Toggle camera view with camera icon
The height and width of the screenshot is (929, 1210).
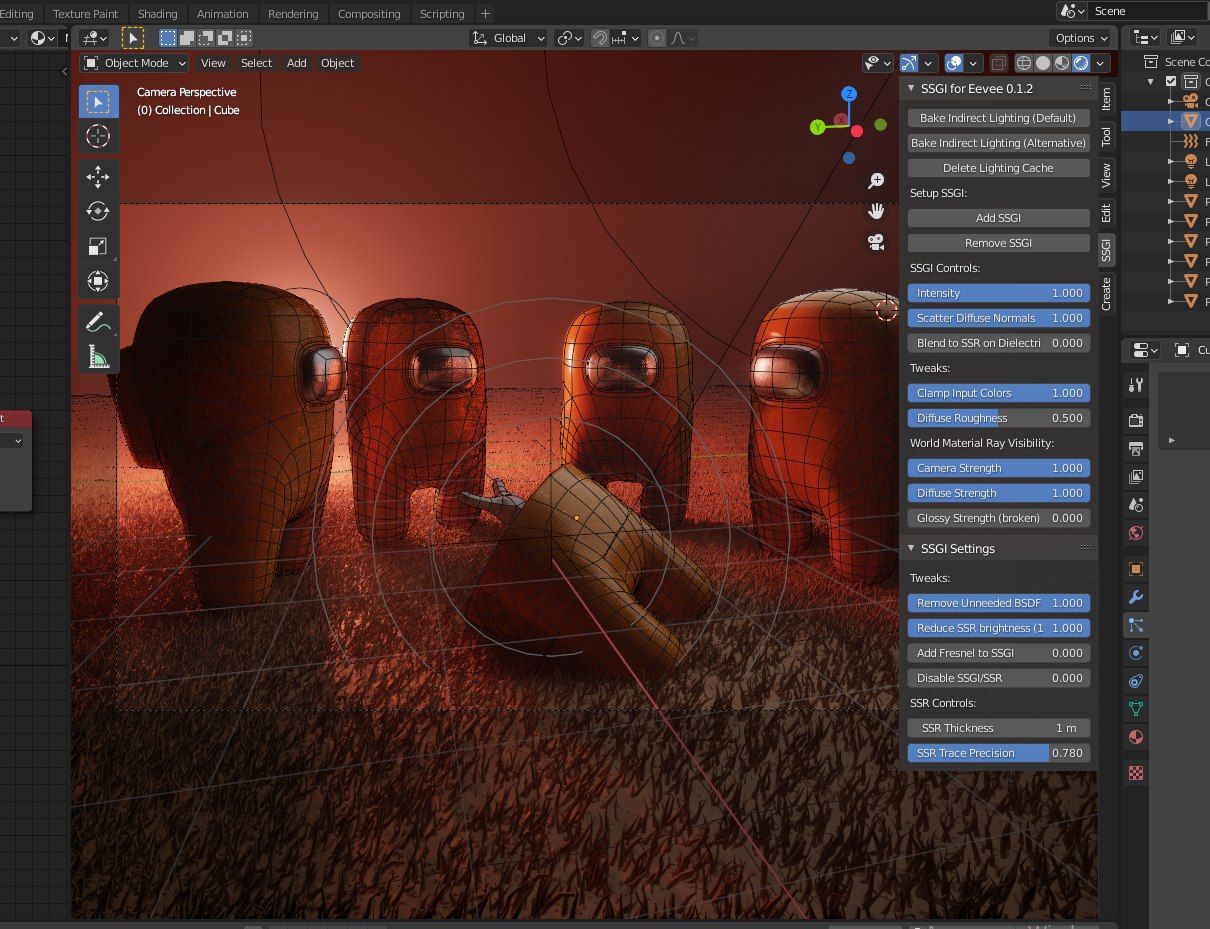pos(876,241)
